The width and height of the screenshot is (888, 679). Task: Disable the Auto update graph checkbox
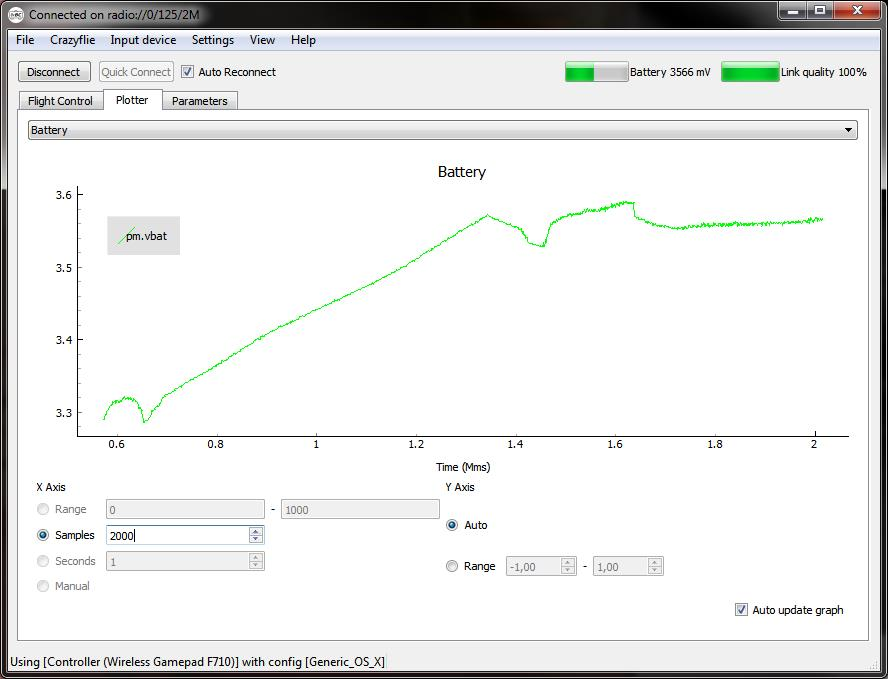click(x=741, y=610)
